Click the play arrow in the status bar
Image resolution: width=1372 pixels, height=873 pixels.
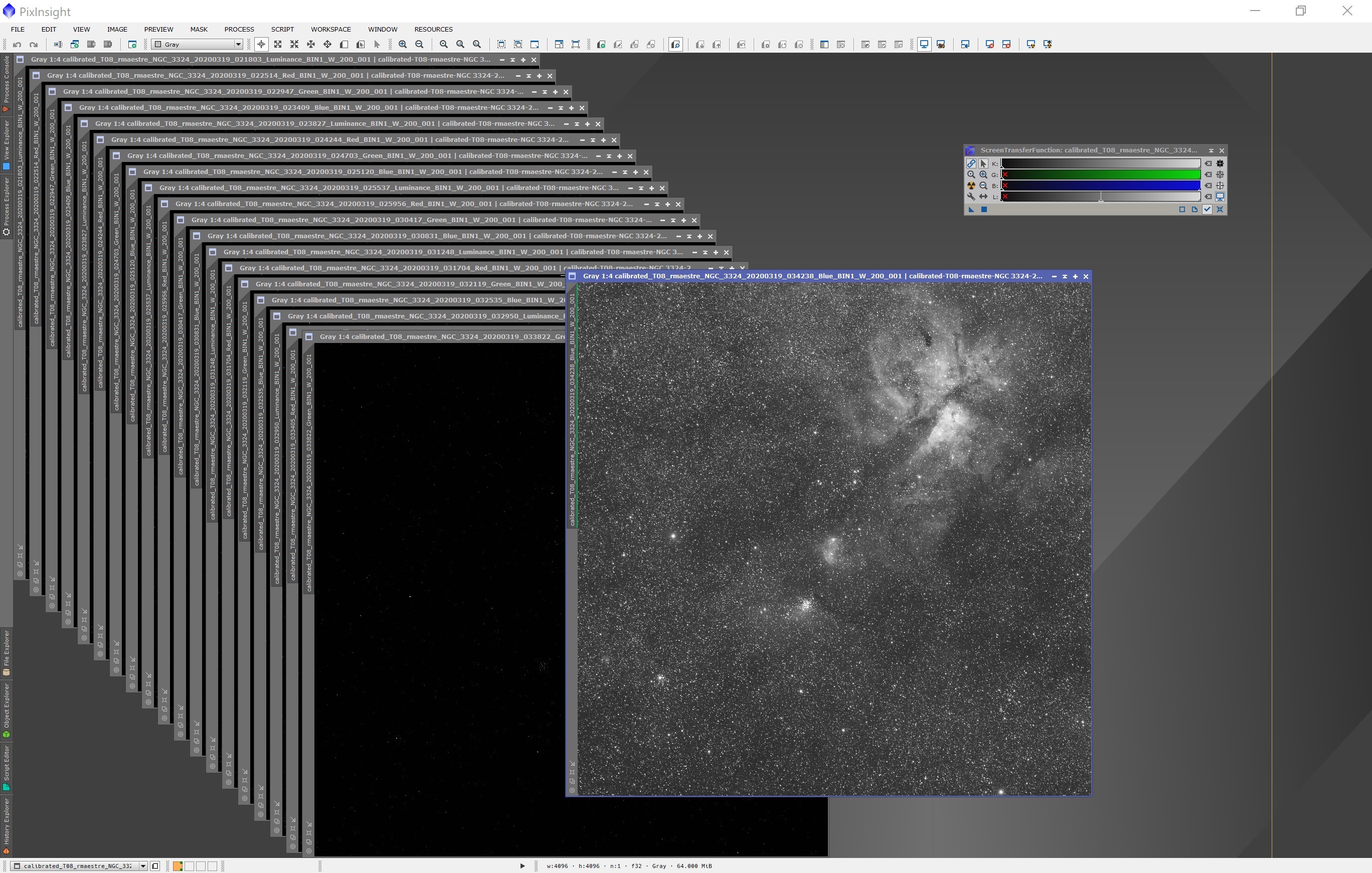tap(522, 866)
